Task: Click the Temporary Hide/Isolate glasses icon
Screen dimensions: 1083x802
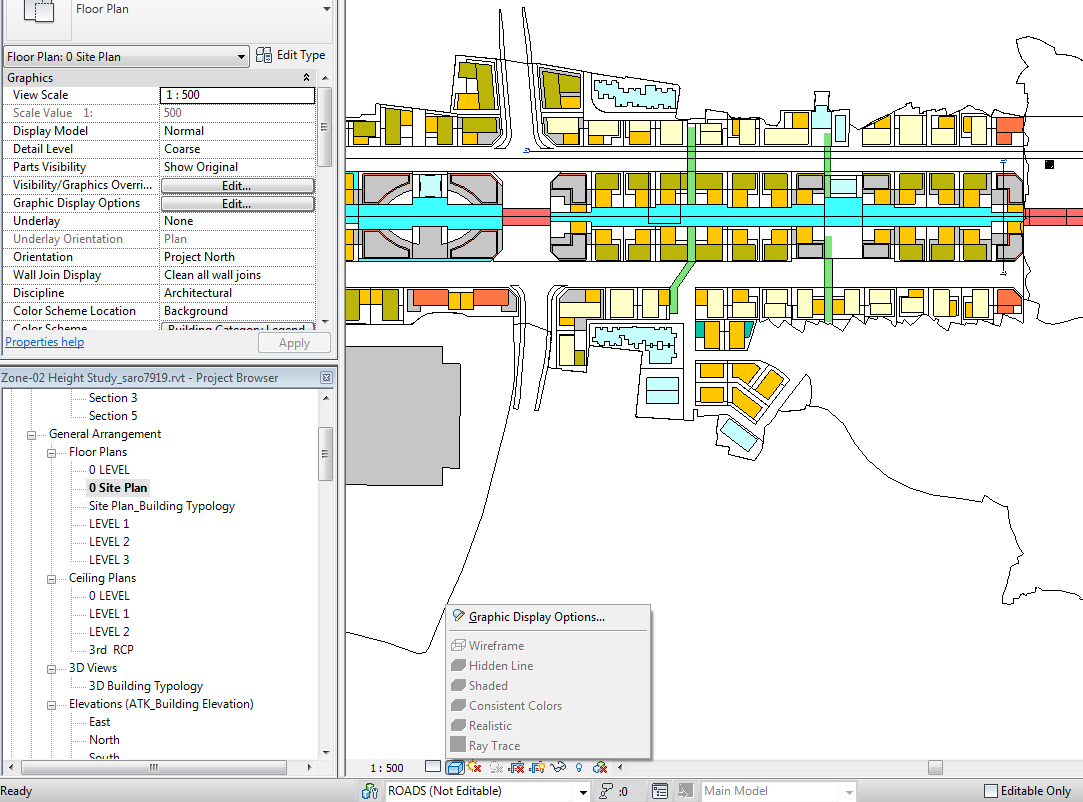Action: 558,767
